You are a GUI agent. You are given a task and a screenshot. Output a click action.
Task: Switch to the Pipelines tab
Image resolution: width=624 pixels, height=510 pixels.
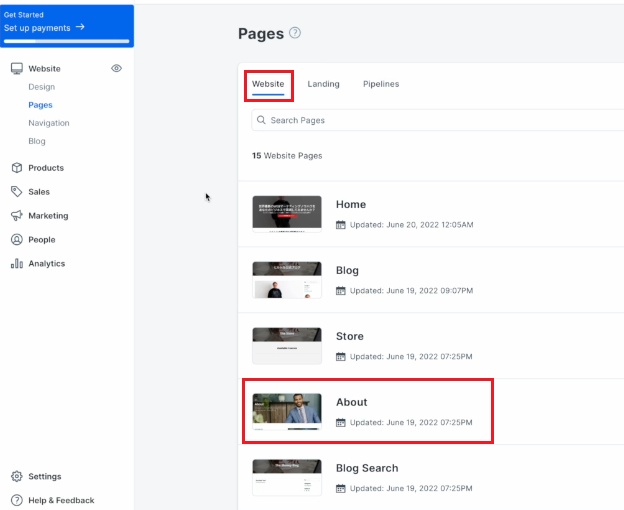[381, 84]
